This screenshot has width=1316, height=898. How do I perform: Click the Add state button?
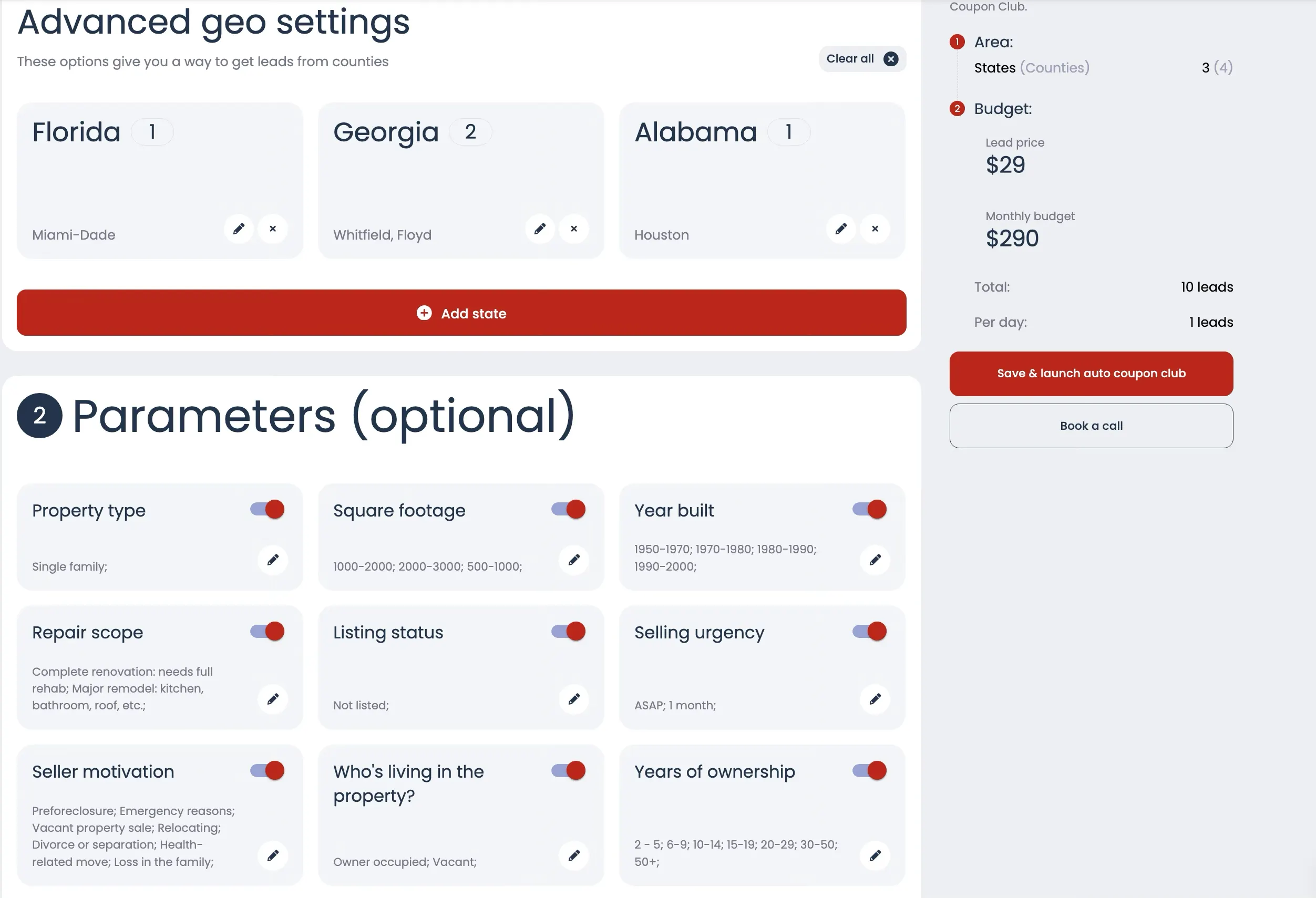[x=461, y=313]
